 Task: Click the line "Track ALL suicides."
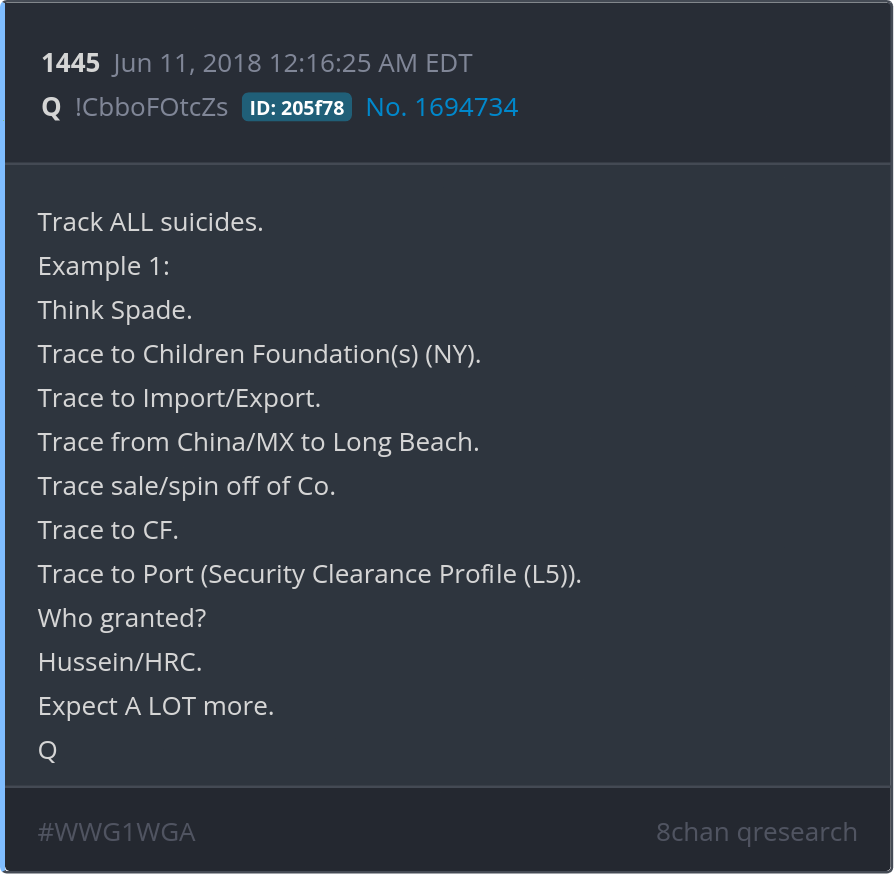tap(150, 222)
